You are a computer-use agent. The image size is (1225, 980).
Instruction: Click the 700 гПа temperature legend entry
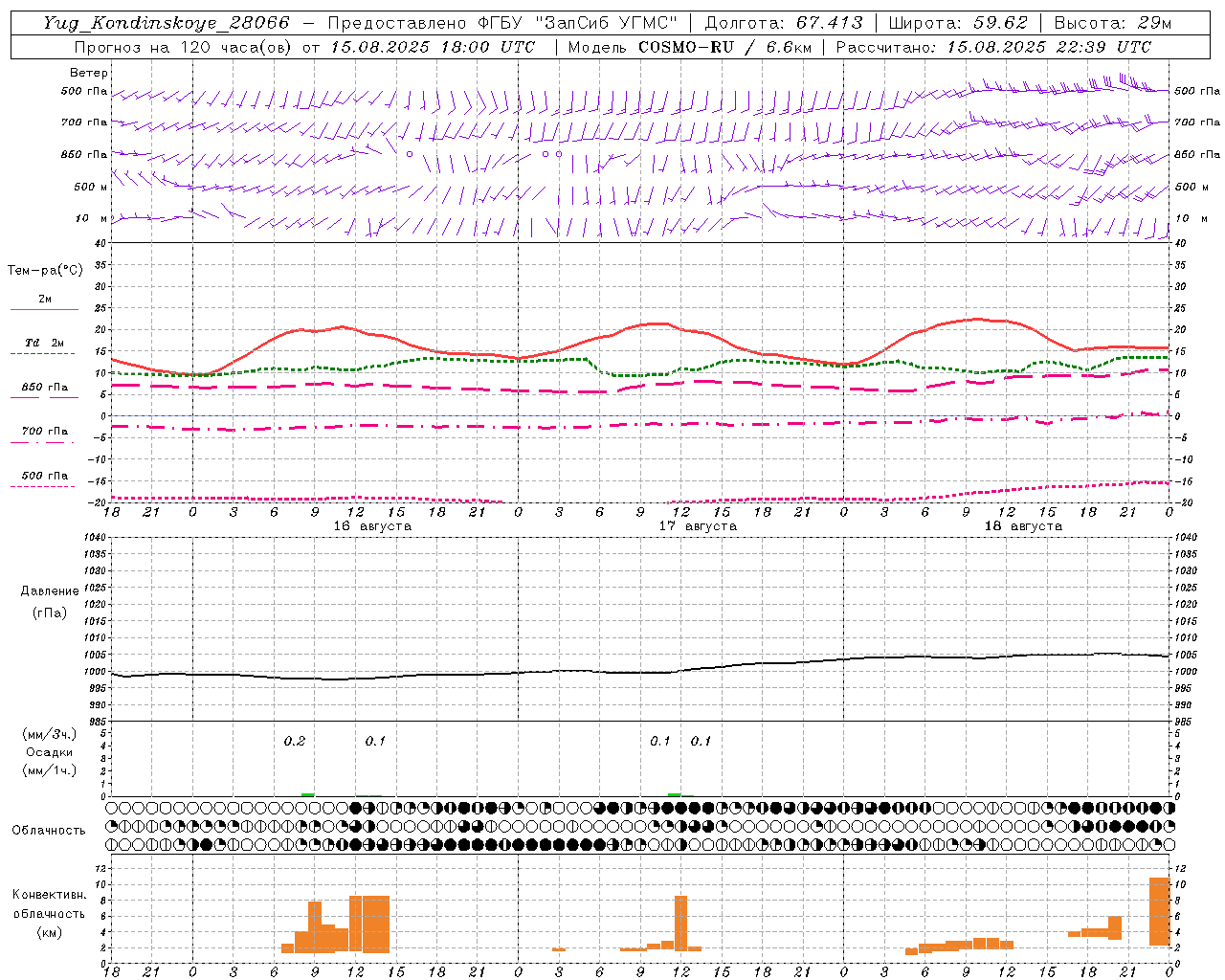tap(45, 432)
